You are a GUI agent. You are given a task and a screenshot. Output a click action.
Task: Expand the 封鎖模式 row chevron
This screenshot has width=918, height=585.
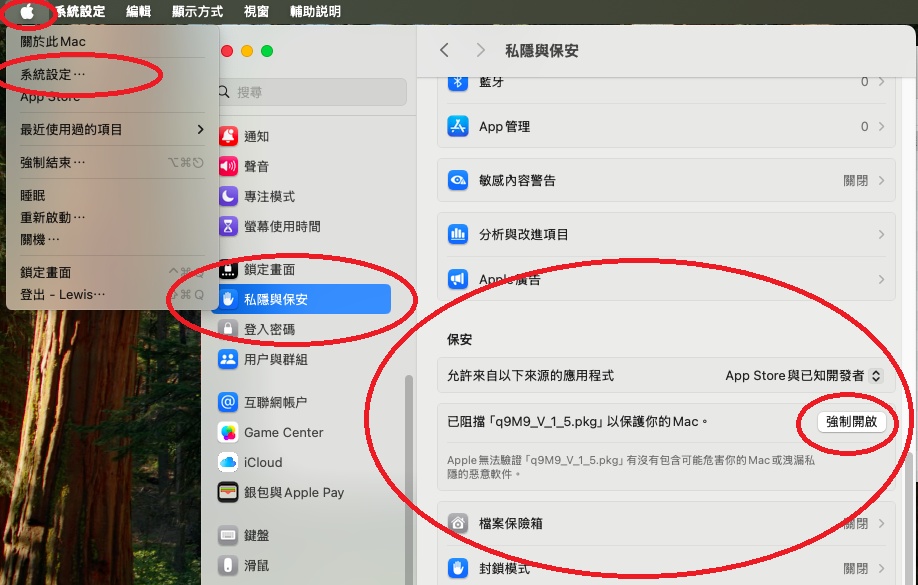[x=881, y=568]
